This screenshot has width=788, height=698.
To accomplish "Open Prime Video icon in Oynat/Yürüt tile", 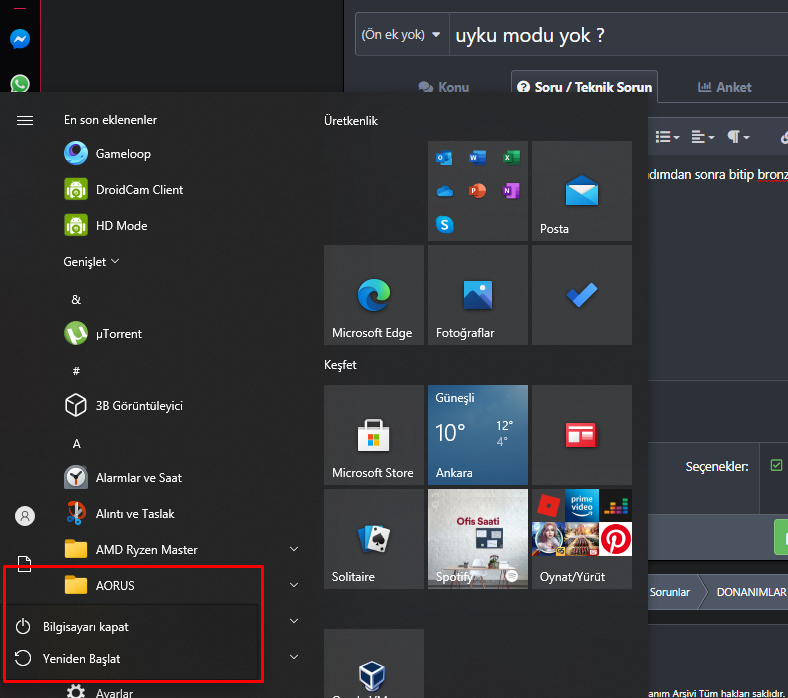I will 582,506.
